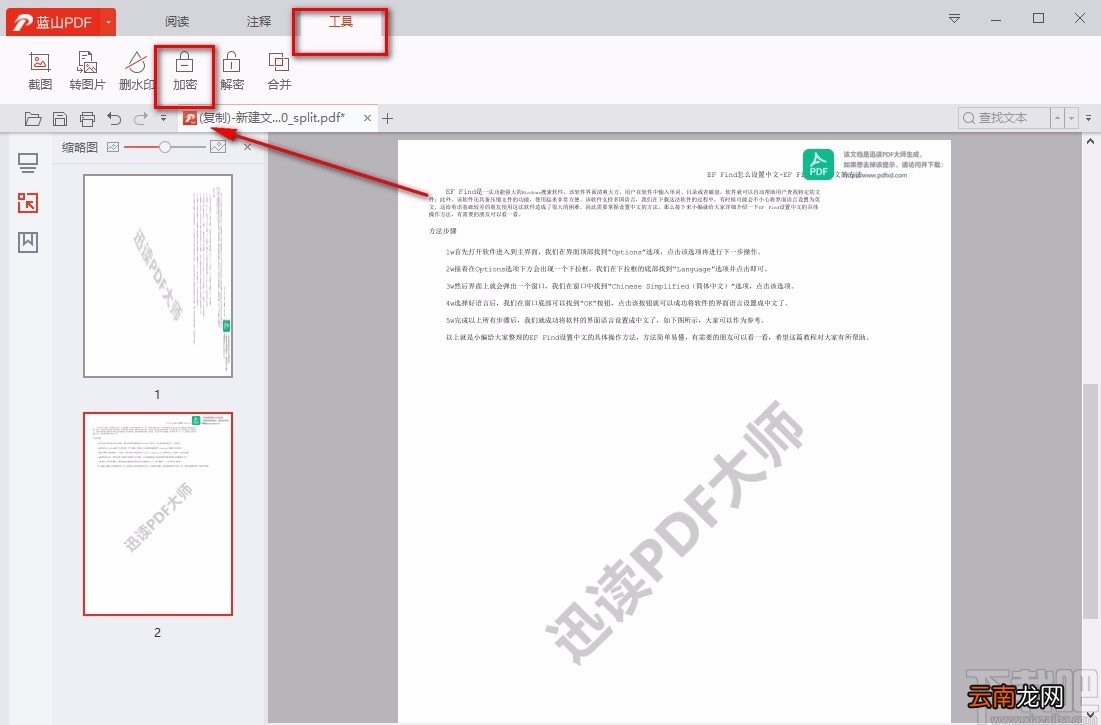Click the 加密 encrypt tool

click(185, 71)
